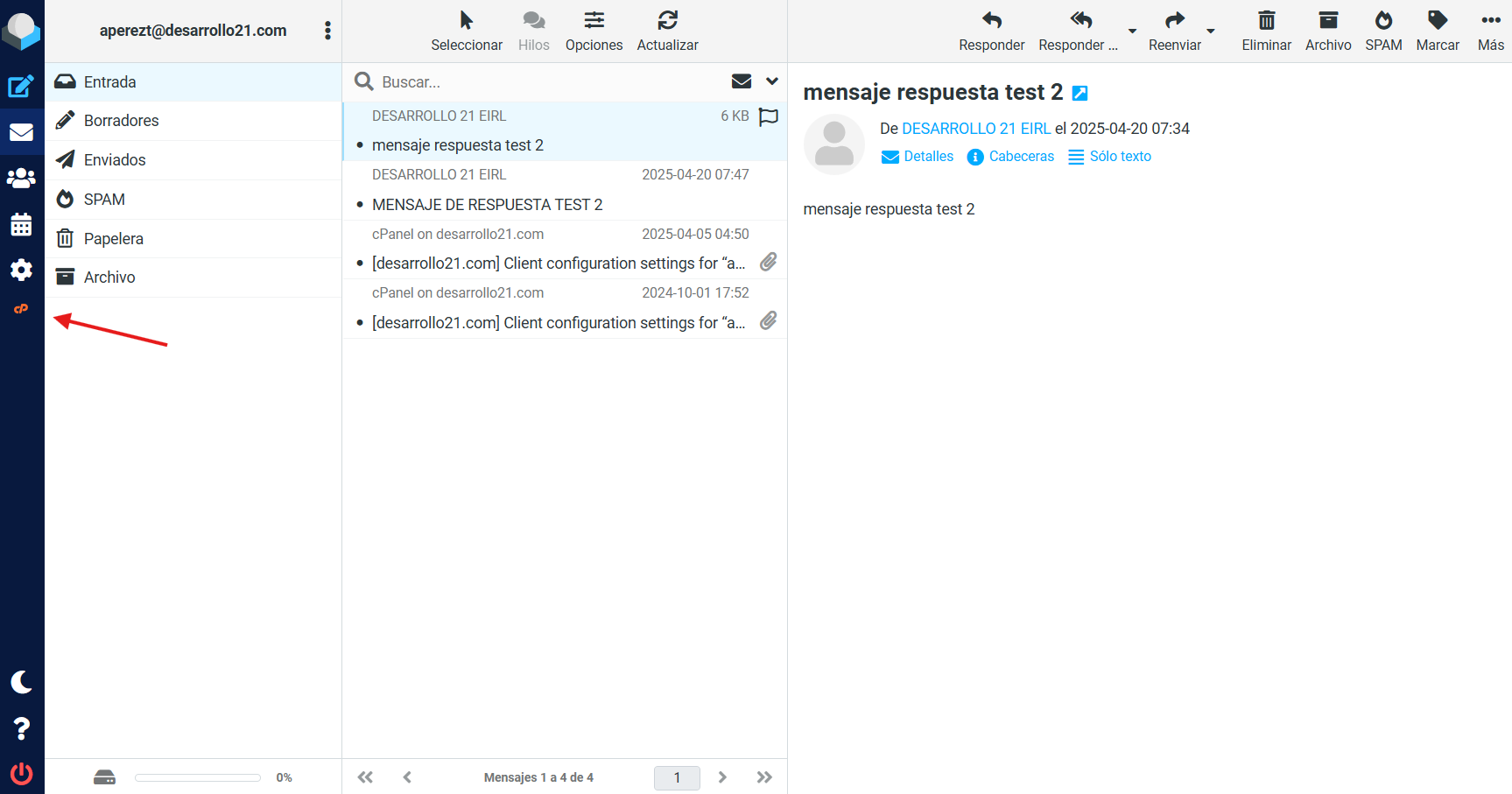Click the storage quota usage bar
Screen dimensions: 1512x794
click(198, 777)
